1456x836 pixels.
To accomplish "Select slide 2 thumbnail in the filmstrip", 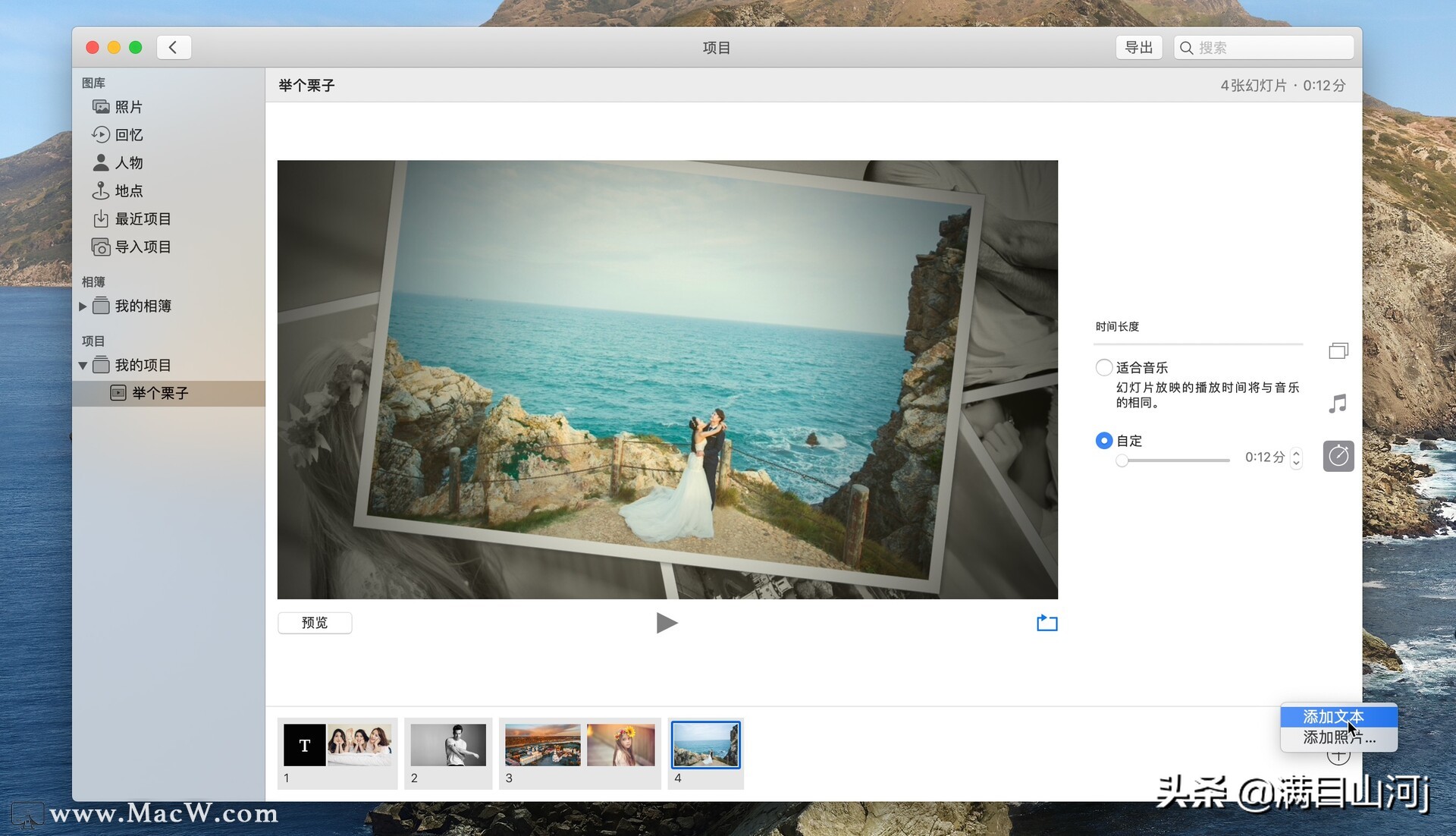I will 448,745.
